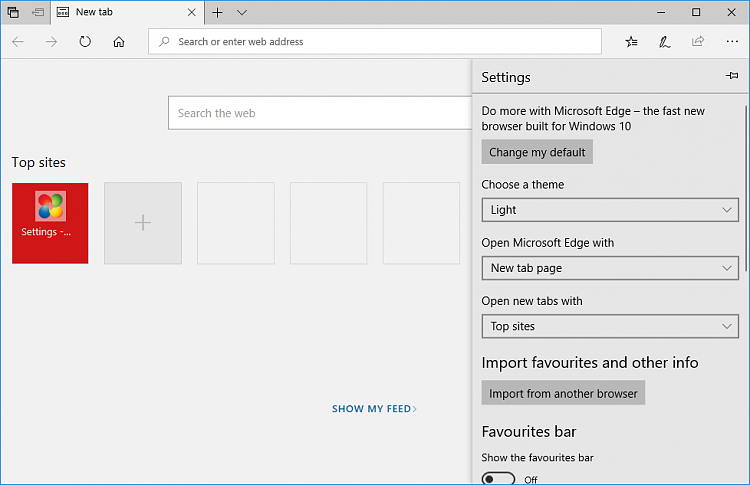The image size is (750, 485).
Task: Focus the search or web address bar
Action: (375, 42)
